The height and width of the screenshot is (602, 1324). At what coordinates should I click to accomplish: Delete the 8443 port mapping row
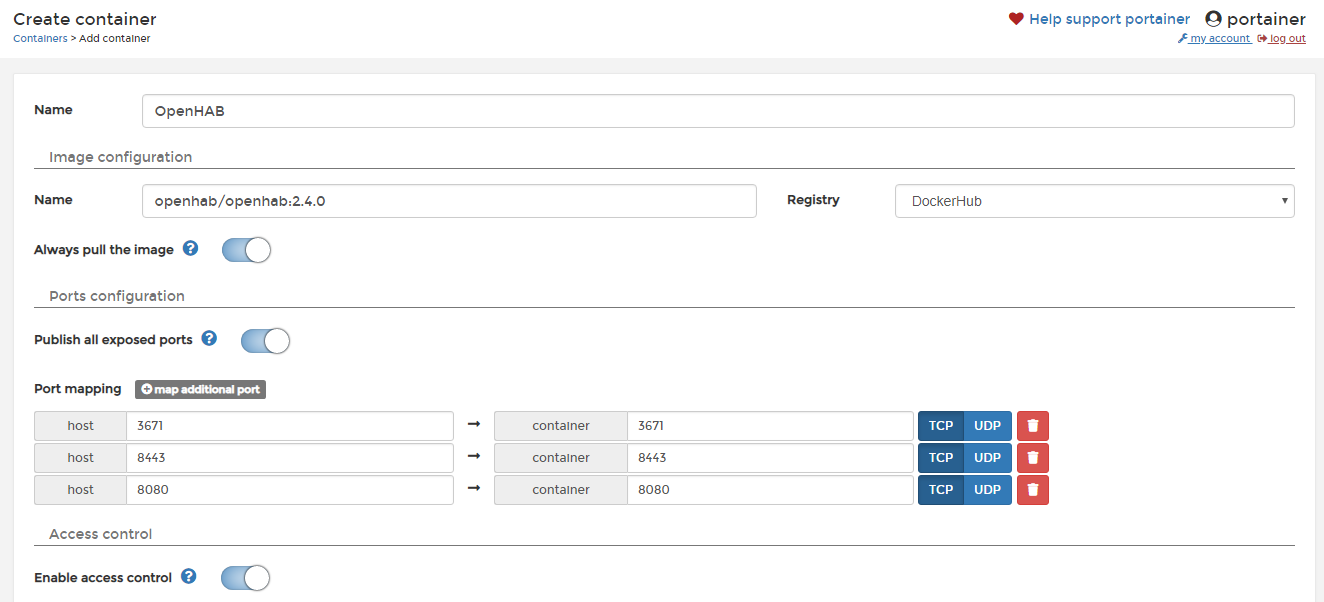pos(1033,458)
